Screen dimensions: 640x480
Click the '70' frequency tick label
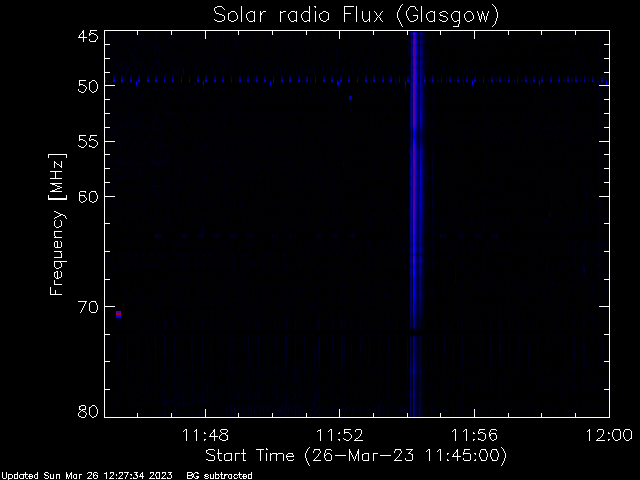point(88,307)
